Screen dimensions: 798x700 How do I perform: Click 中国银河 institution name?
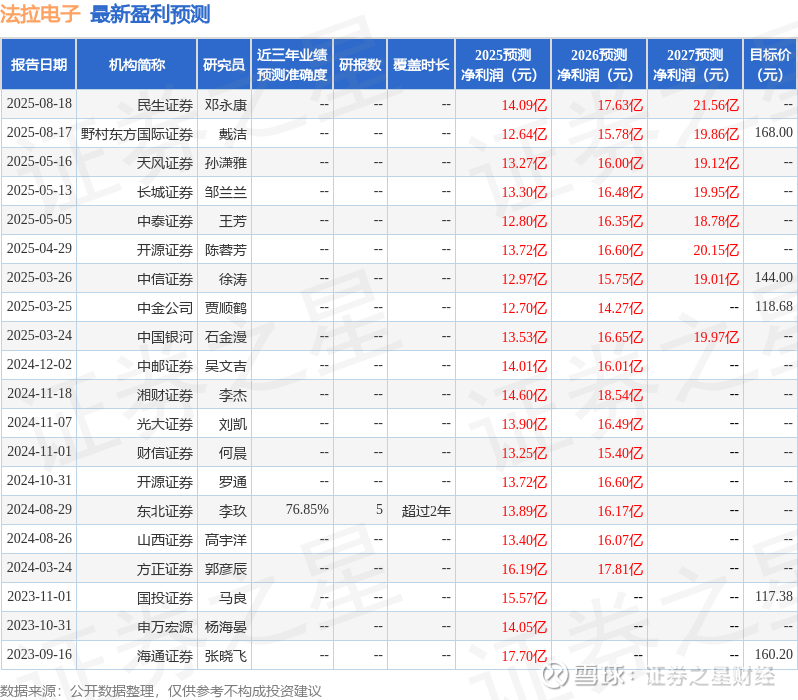pos(165,338)
